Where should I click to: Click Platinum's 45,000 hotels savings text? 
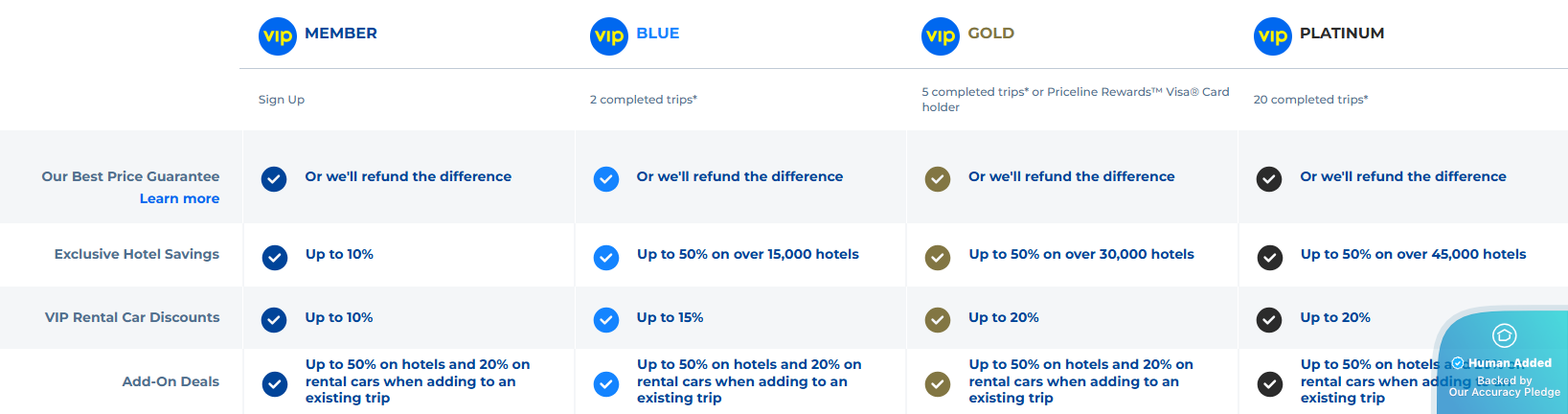tap(1413, 254)
